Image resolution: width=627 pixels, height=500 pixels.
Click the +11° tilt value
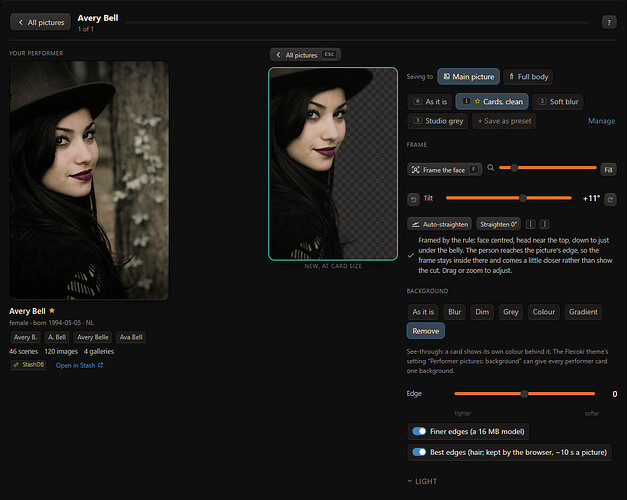tap(591, 198)
